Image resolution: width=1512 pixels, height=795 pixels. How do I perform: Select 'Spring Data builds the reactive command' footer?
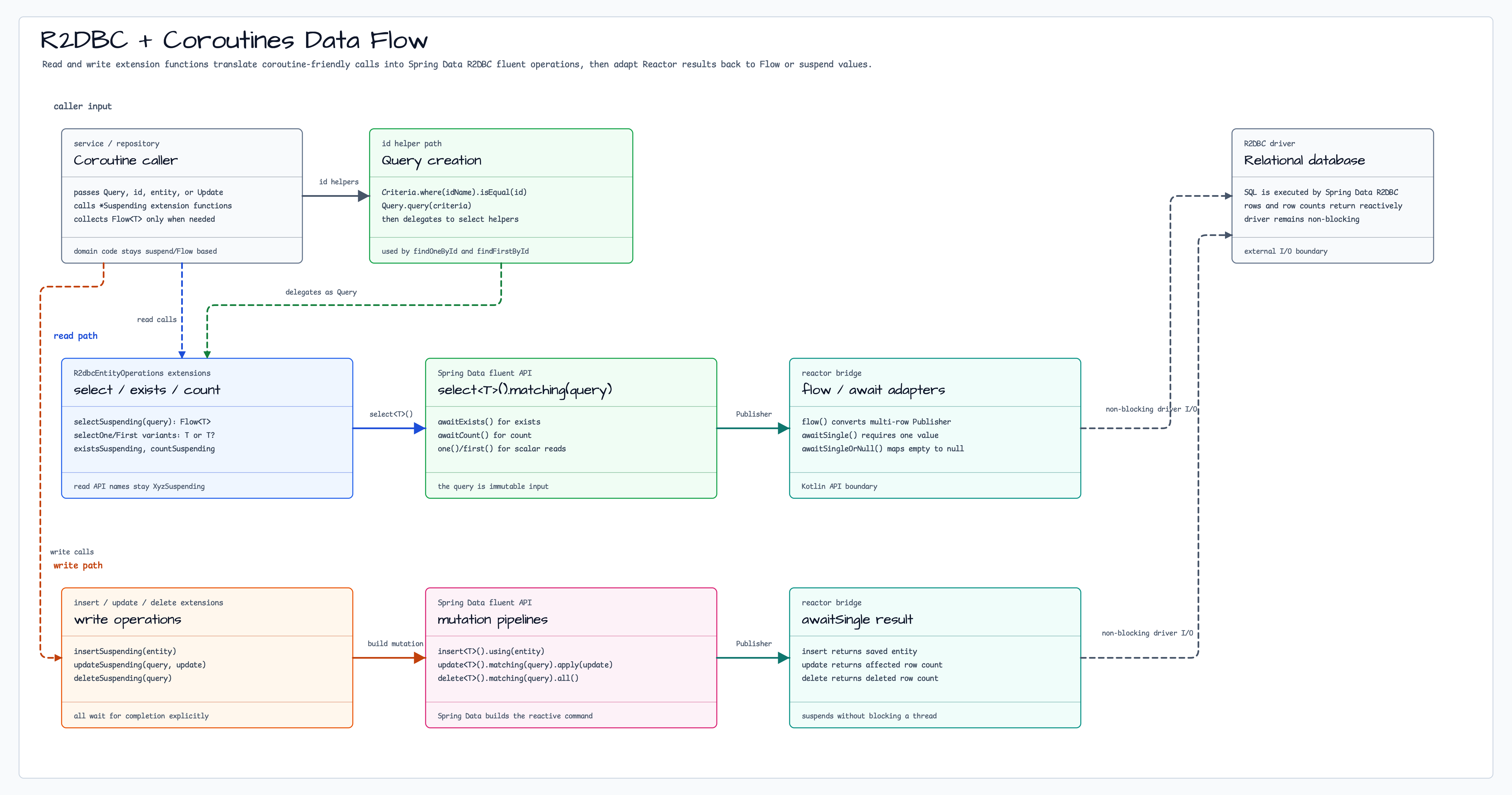tap(515, 716)
